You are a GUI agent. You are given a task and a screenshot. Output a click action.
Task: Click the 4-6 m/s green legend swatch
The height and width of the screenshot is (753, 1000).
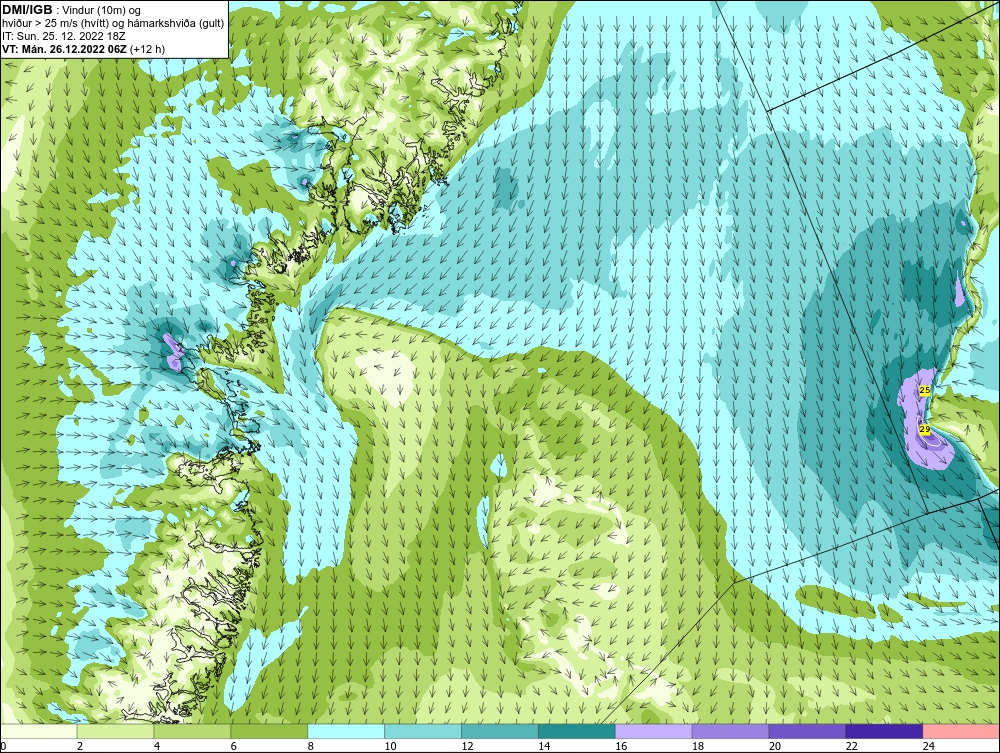(x=193, y=731)
